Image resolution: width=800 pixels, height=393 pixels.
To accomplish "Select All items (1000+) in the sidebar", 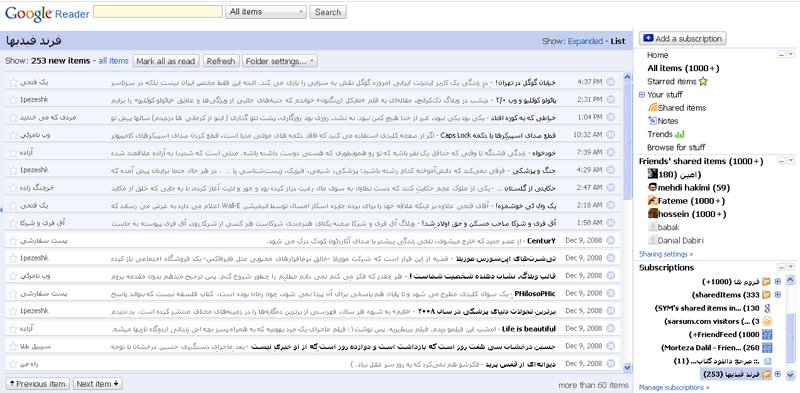I will point(683,68).
